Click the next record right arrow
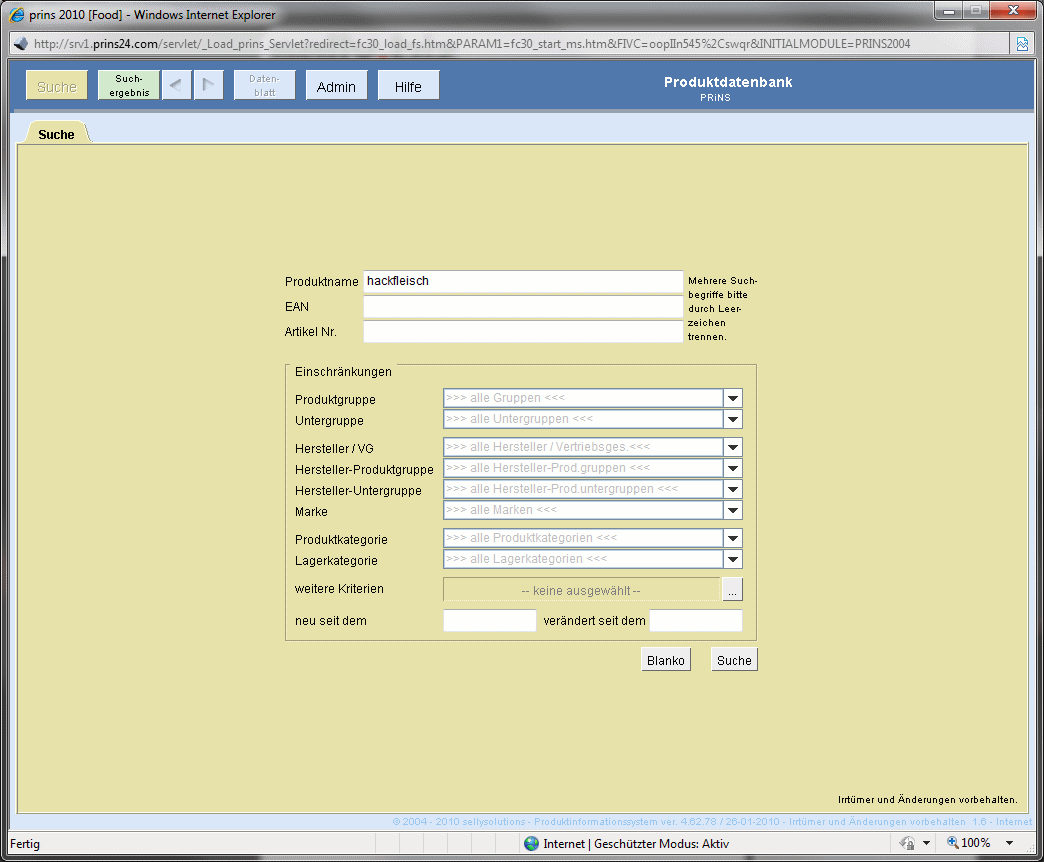Viewport: 1044px width, 862px height. (207, 86)
